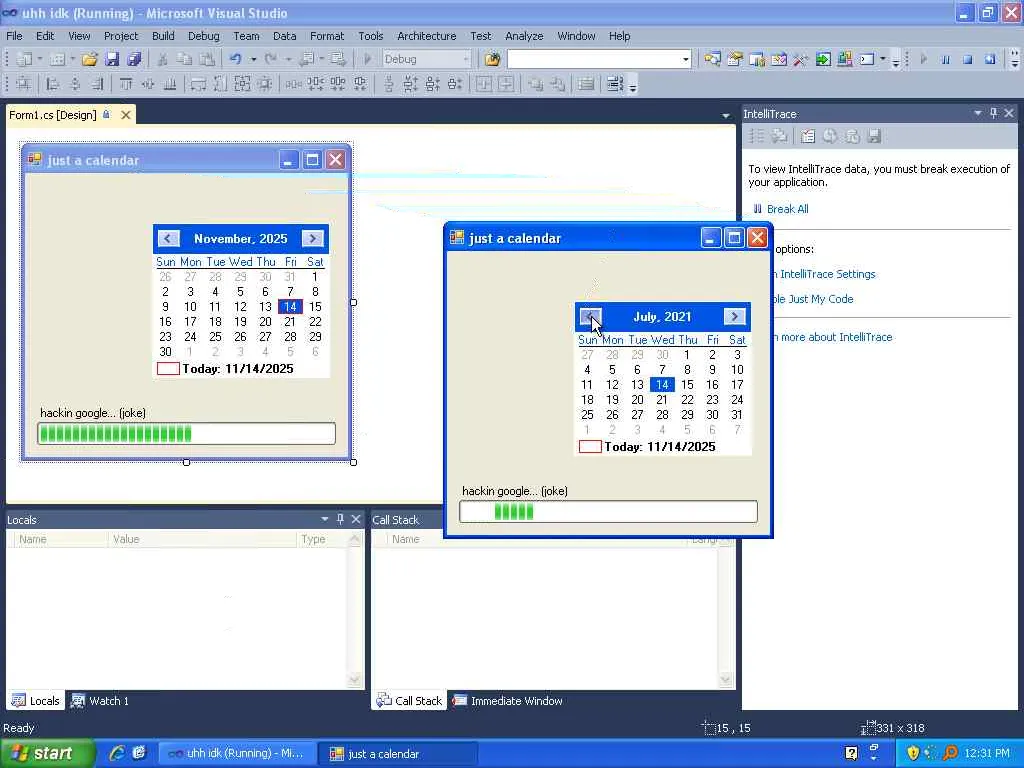
Task: Click the Command Window icon
Action: (x=867, y=59)
